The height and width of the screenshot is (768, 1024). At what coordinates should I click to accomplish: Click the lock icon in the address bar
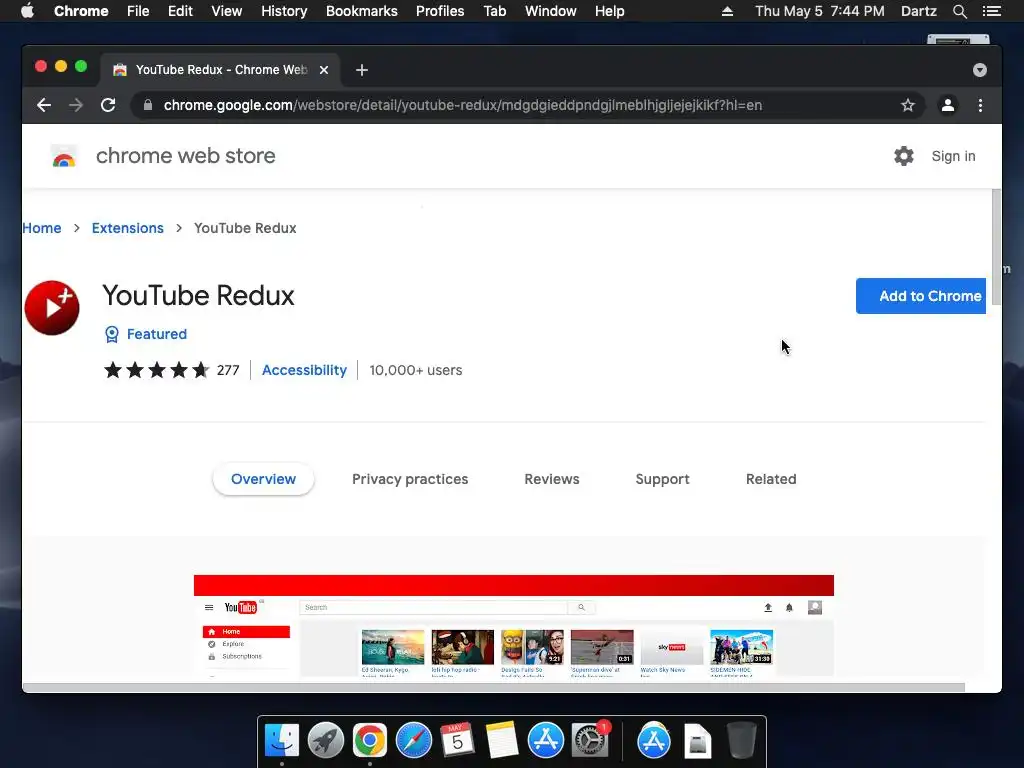pyautogui.click(x=148, y=105)
